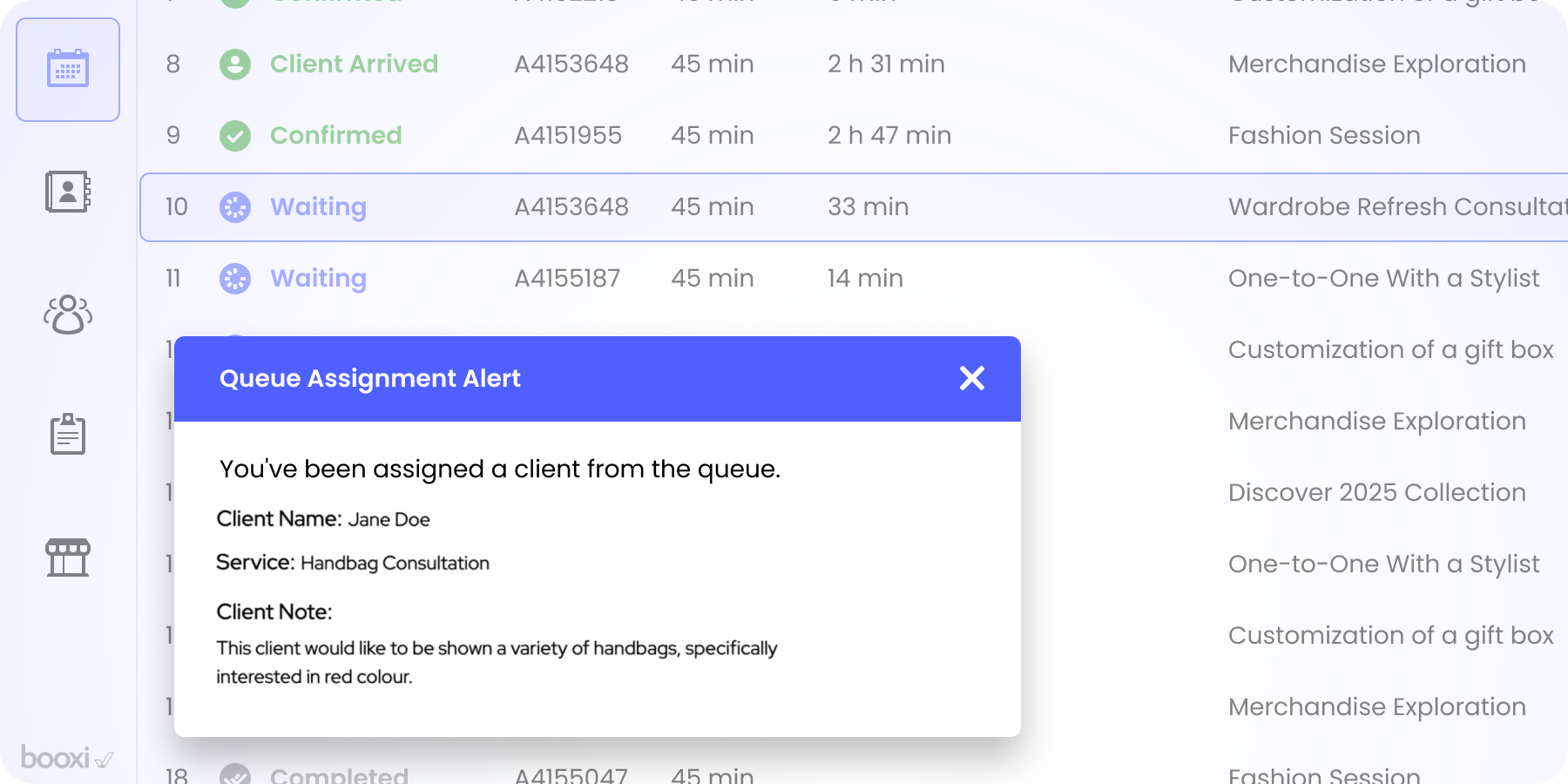Click Wardrobe Refresh Consultation service
This screenshot has width=1568, height=784.
click(1398, 206)
